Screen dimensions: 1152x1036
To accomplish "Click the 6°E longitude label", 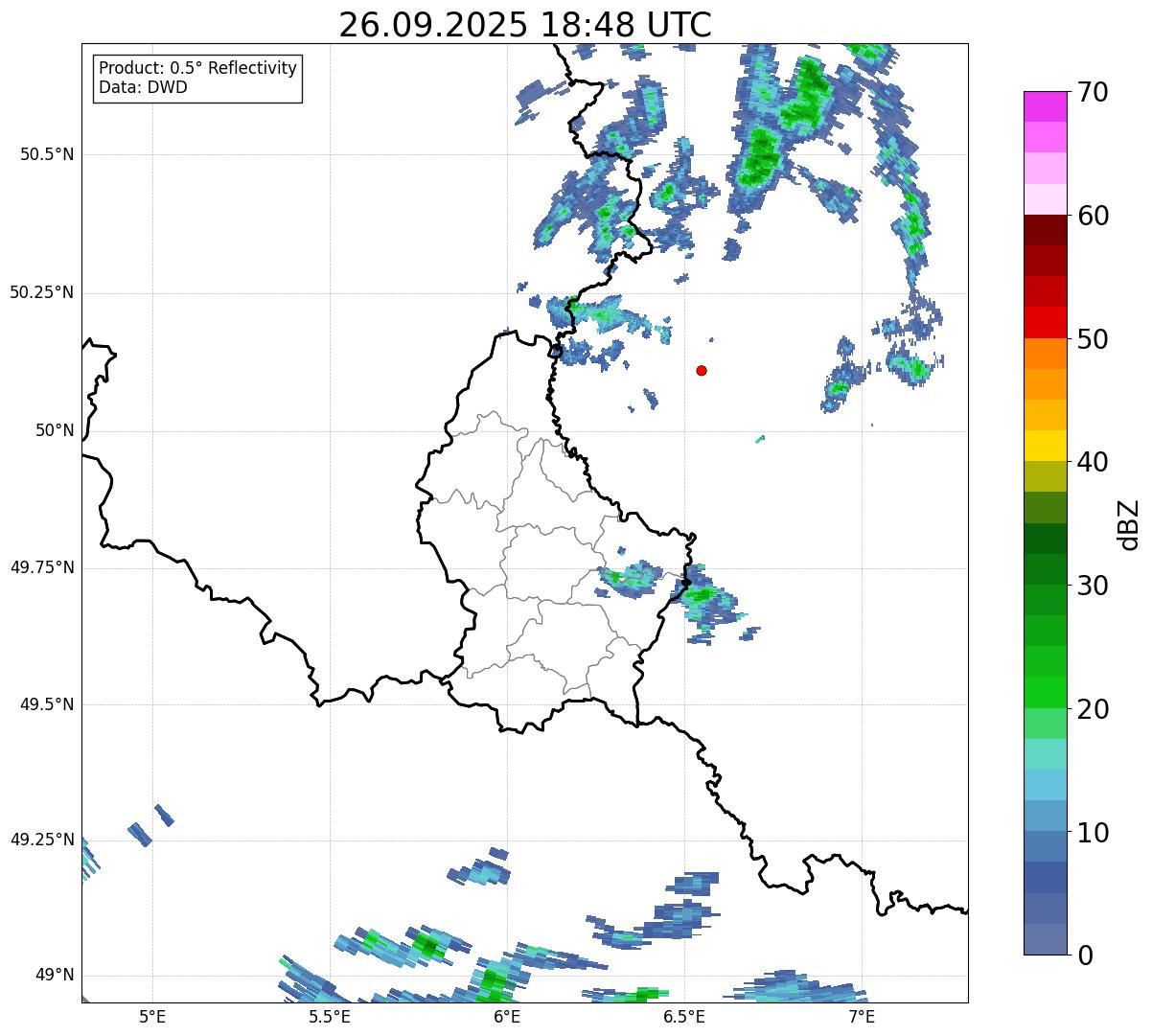I will (x=507, y=1016).
